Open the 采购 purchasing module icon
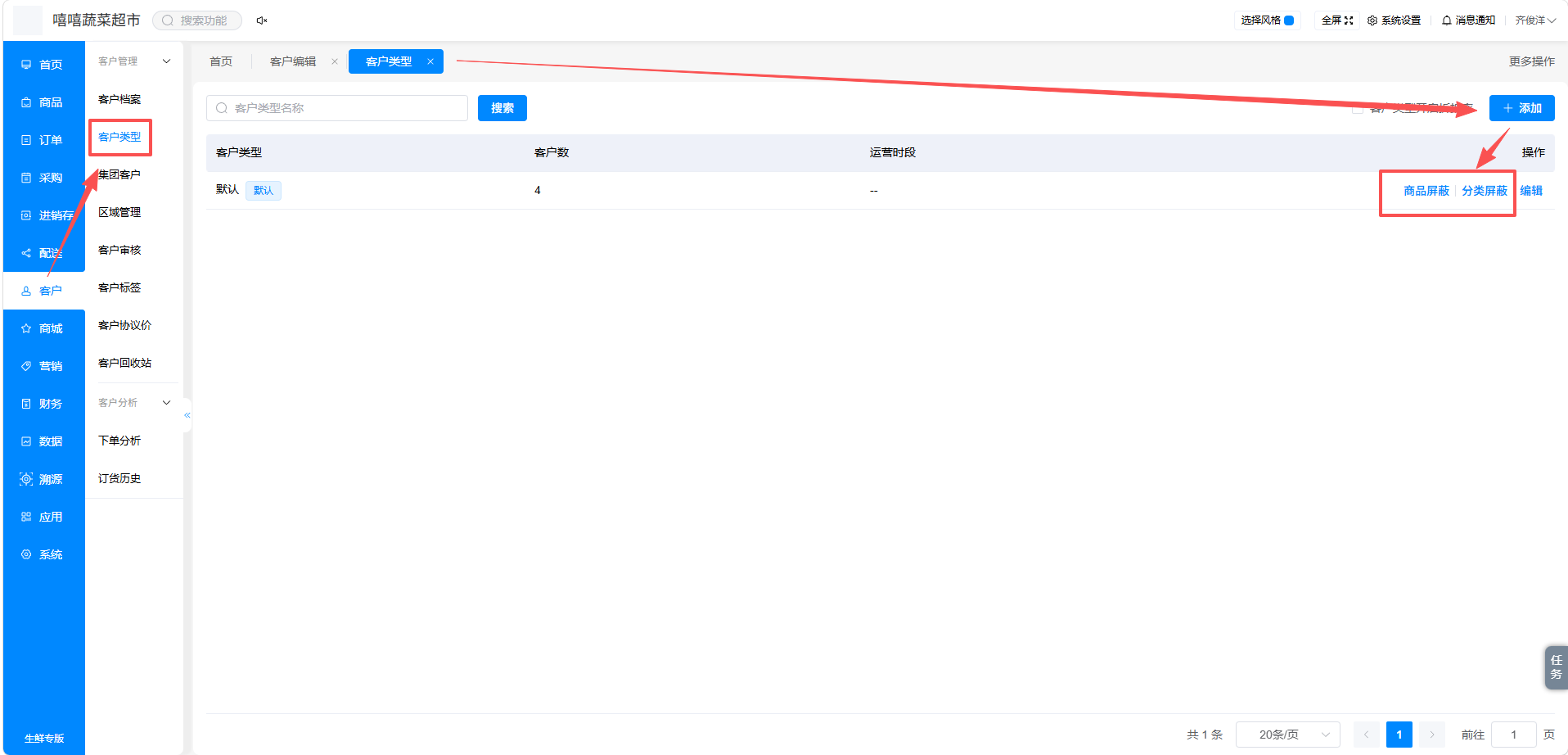Screen dimensions: 1568x755 click(26, 178)
